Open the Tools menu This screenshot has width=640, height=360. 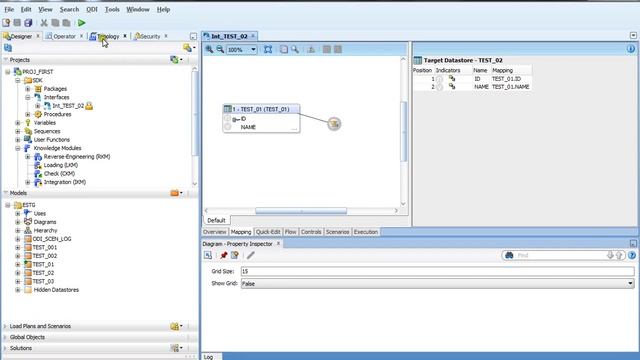(x=112, y=9)
